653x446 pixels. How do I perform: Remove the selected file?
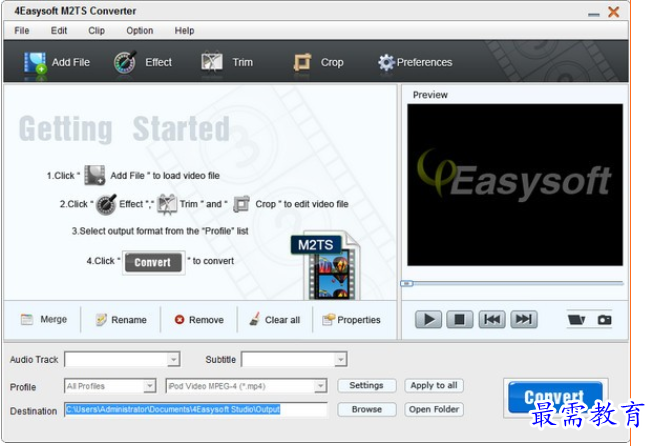click(x=199, y=320)
